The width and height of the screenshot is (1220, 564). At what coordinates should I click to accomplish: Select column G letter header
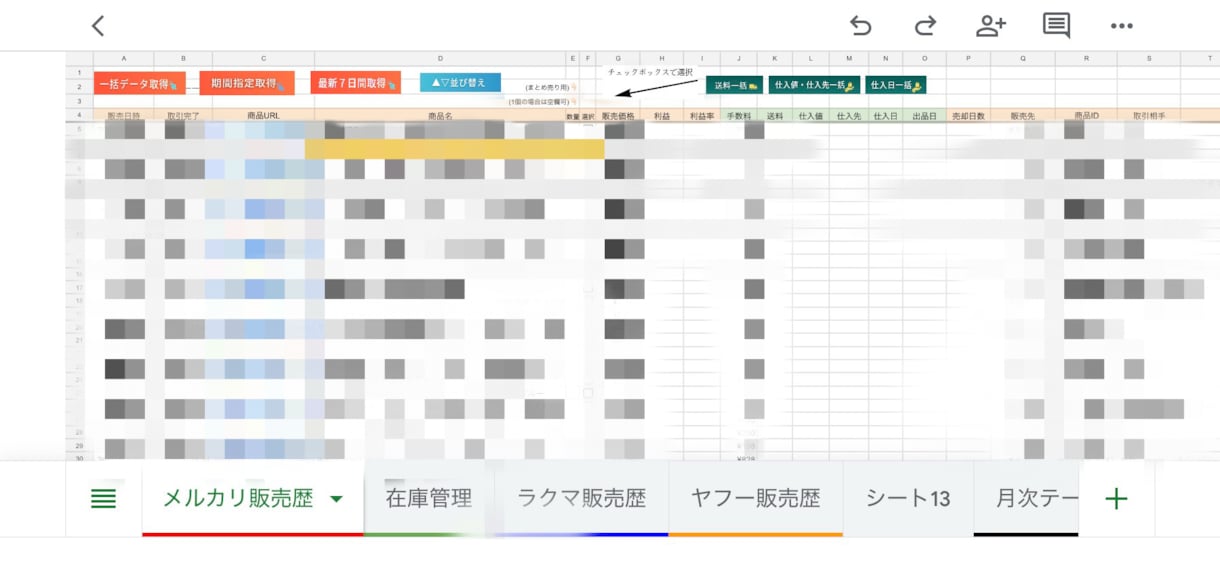(x=618, y=59)
